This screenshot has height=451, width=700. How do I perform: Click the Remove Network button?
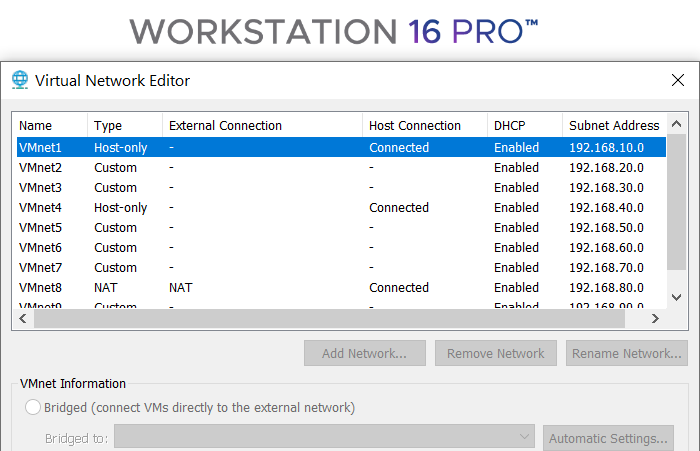pos(496,353)
